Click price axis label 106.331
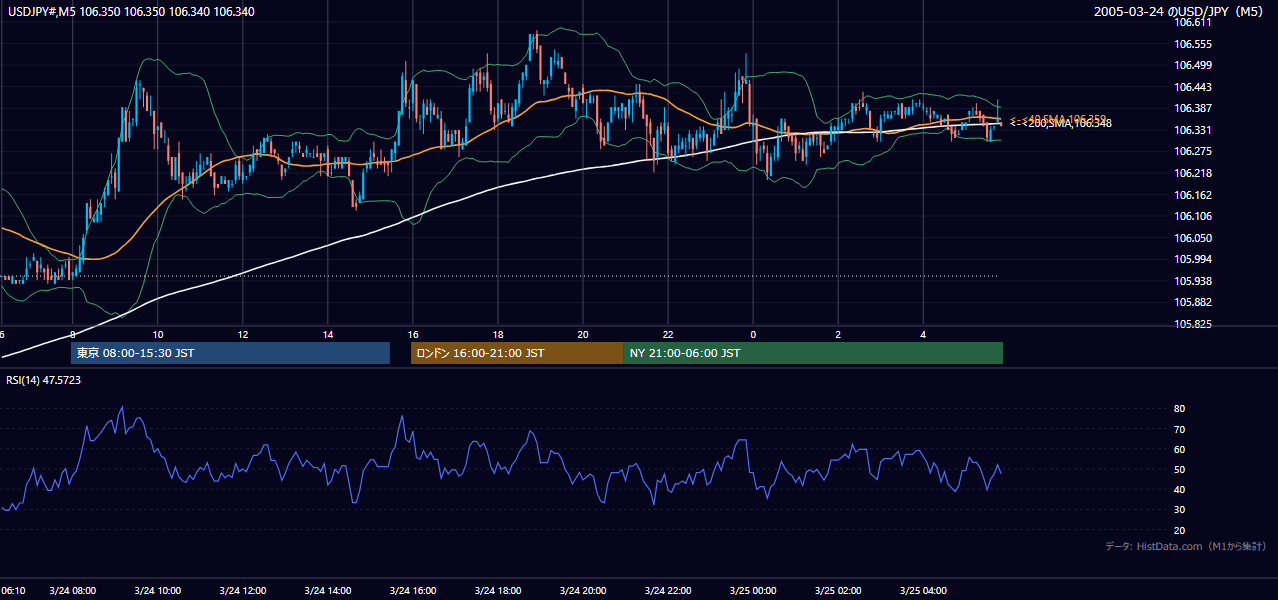This screenshot has height=600, width=1278. coord(1193,130)
